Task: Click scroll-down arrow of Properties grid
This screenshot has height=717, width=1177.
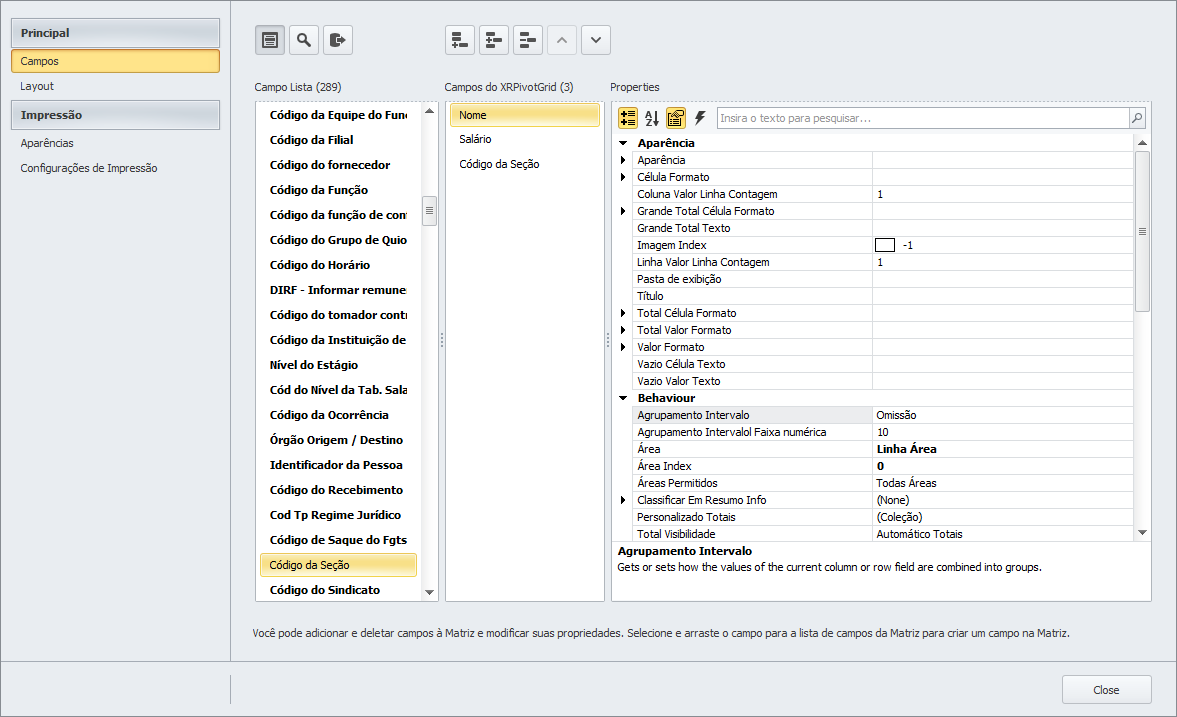Action: point(1142,532)
